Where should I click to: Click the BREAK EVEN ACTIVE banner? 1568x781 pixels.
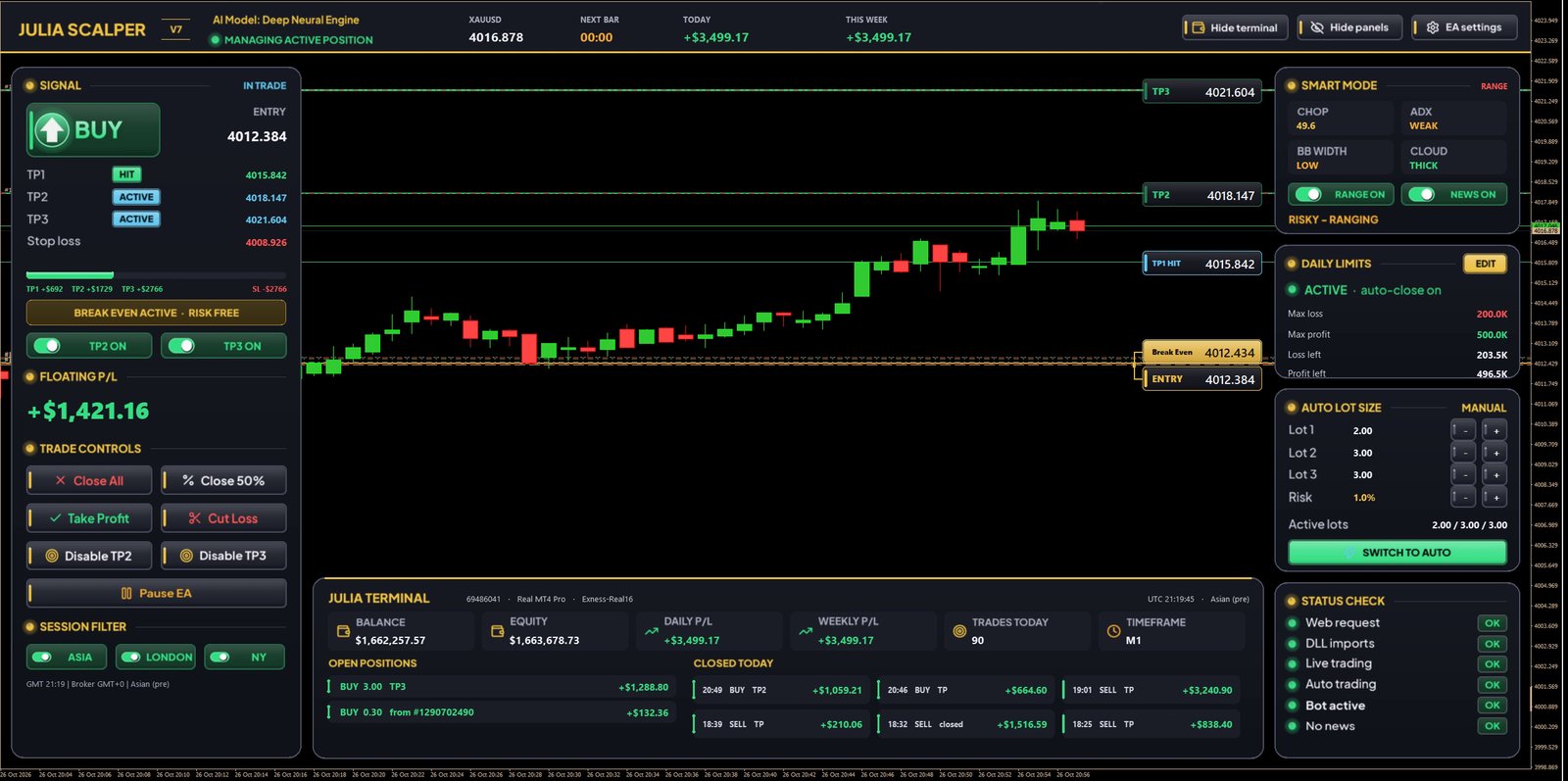(x=156, y=313)
